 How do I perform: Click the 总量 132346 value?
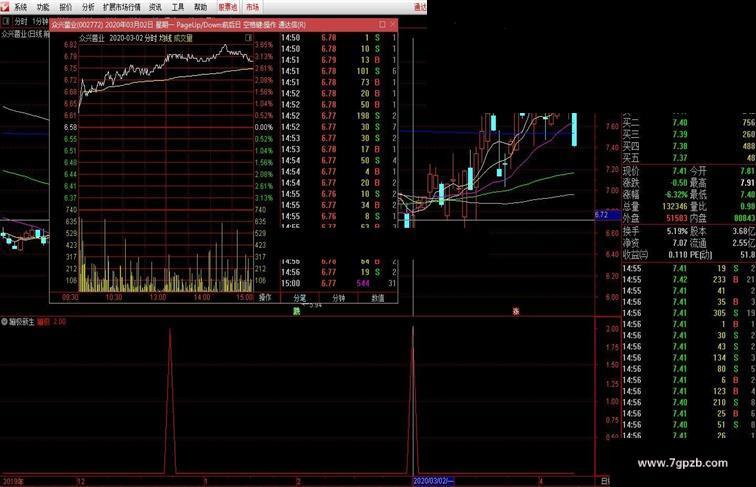[675, 206]
